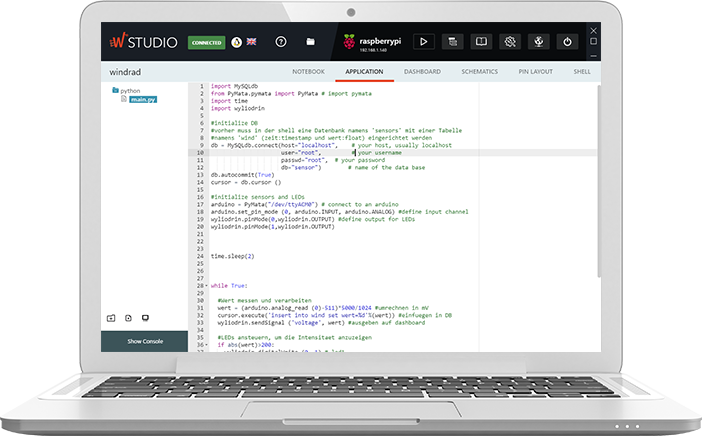Click the power disconnect icon
The width and height of the screenshot is (702, 436).
pos(567,42)
